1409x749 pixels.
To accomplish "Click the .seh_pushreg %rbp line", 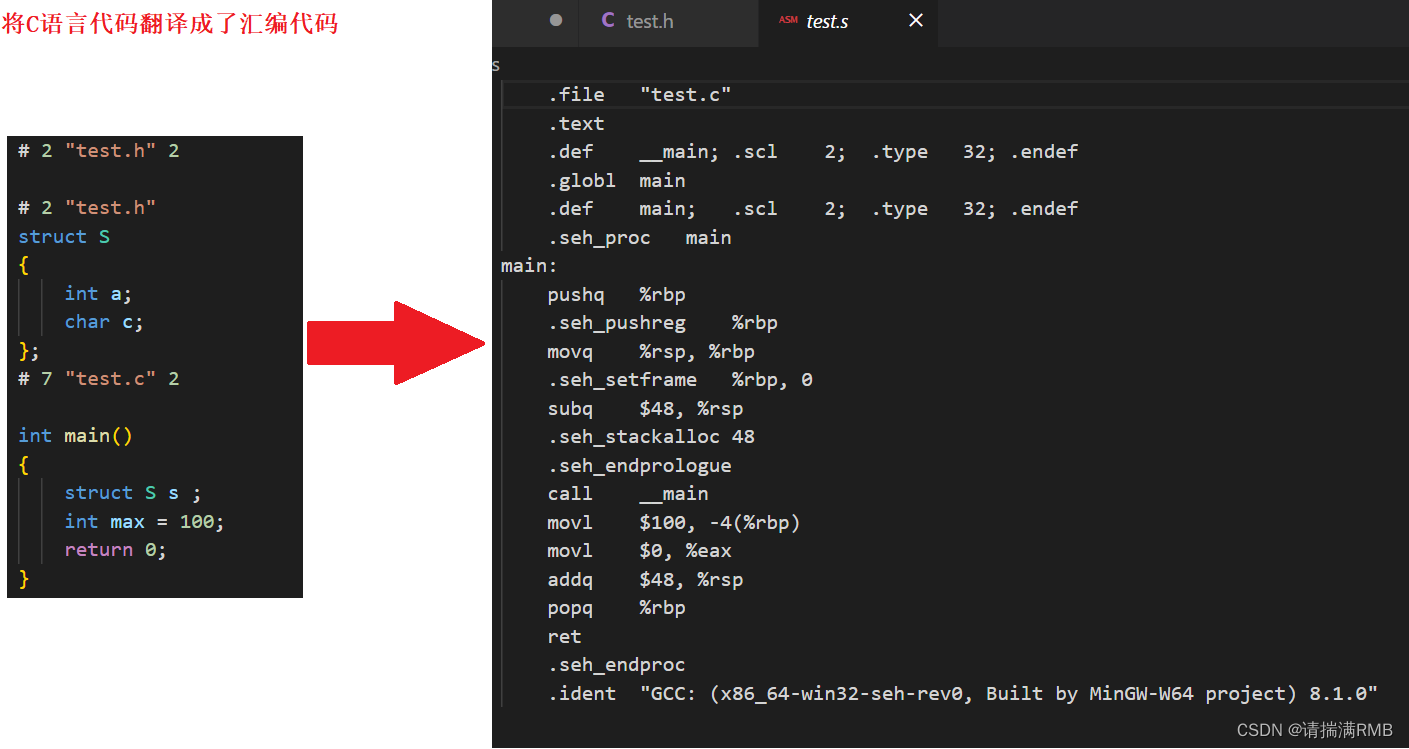I will (662, 323).
